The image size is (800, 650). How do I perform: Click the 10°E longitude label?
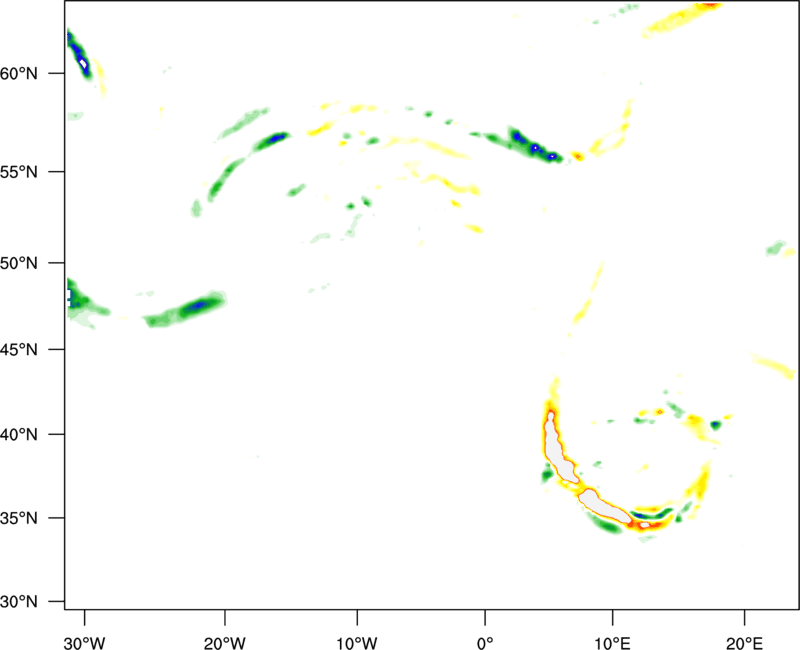(612, 643)
